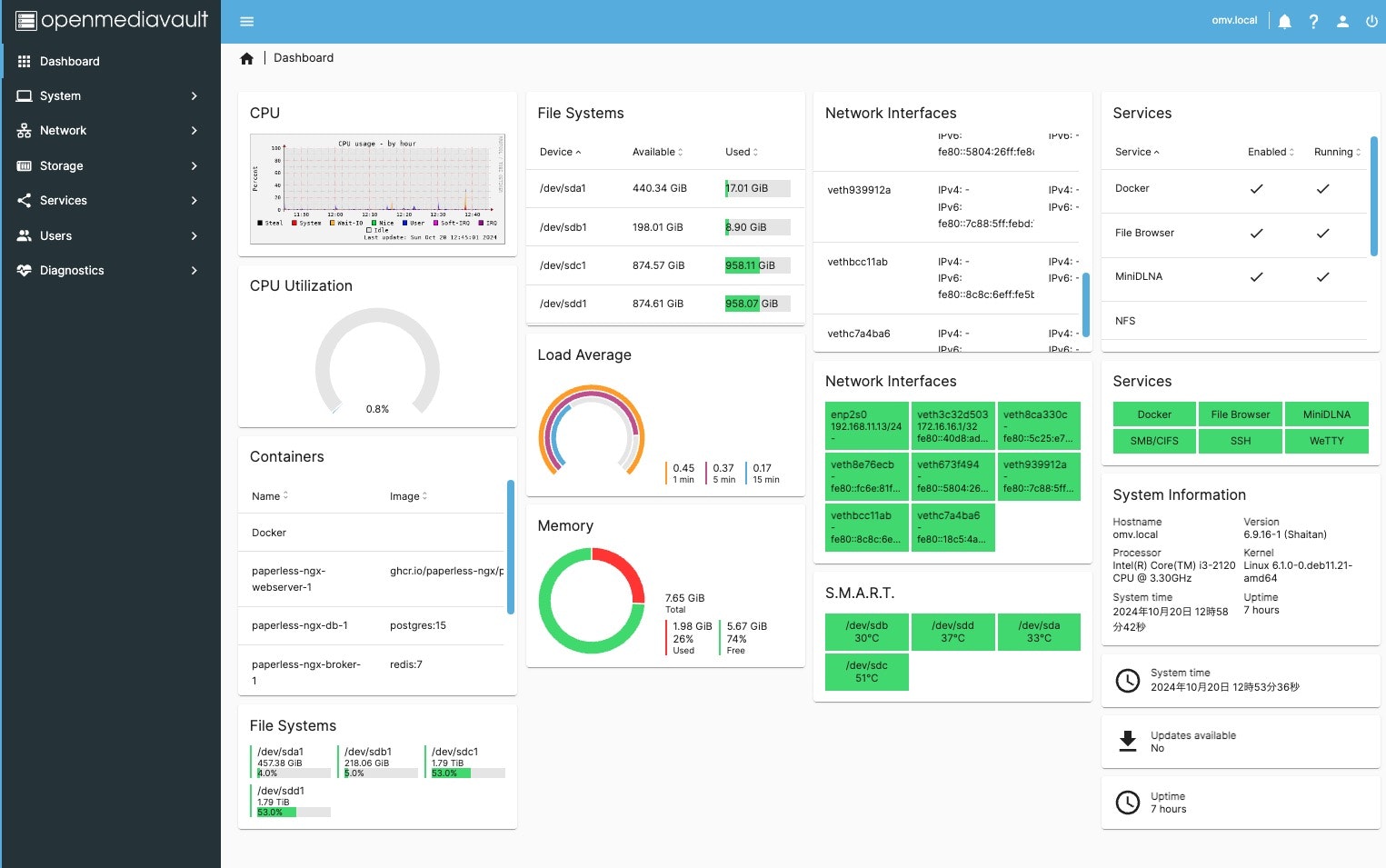Sort File Systems by Available column
Viewport: 1386px width, 868px height.
pos(657,152)
